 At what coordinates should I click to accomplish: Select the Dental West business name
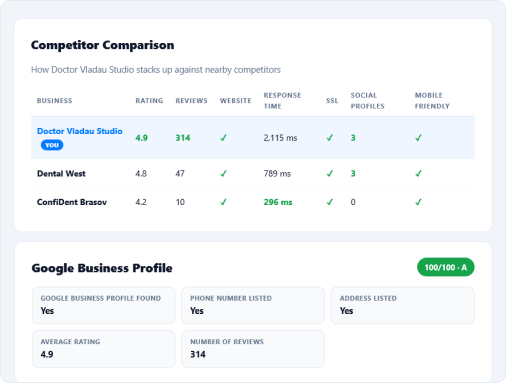click(x=61, y=174)
